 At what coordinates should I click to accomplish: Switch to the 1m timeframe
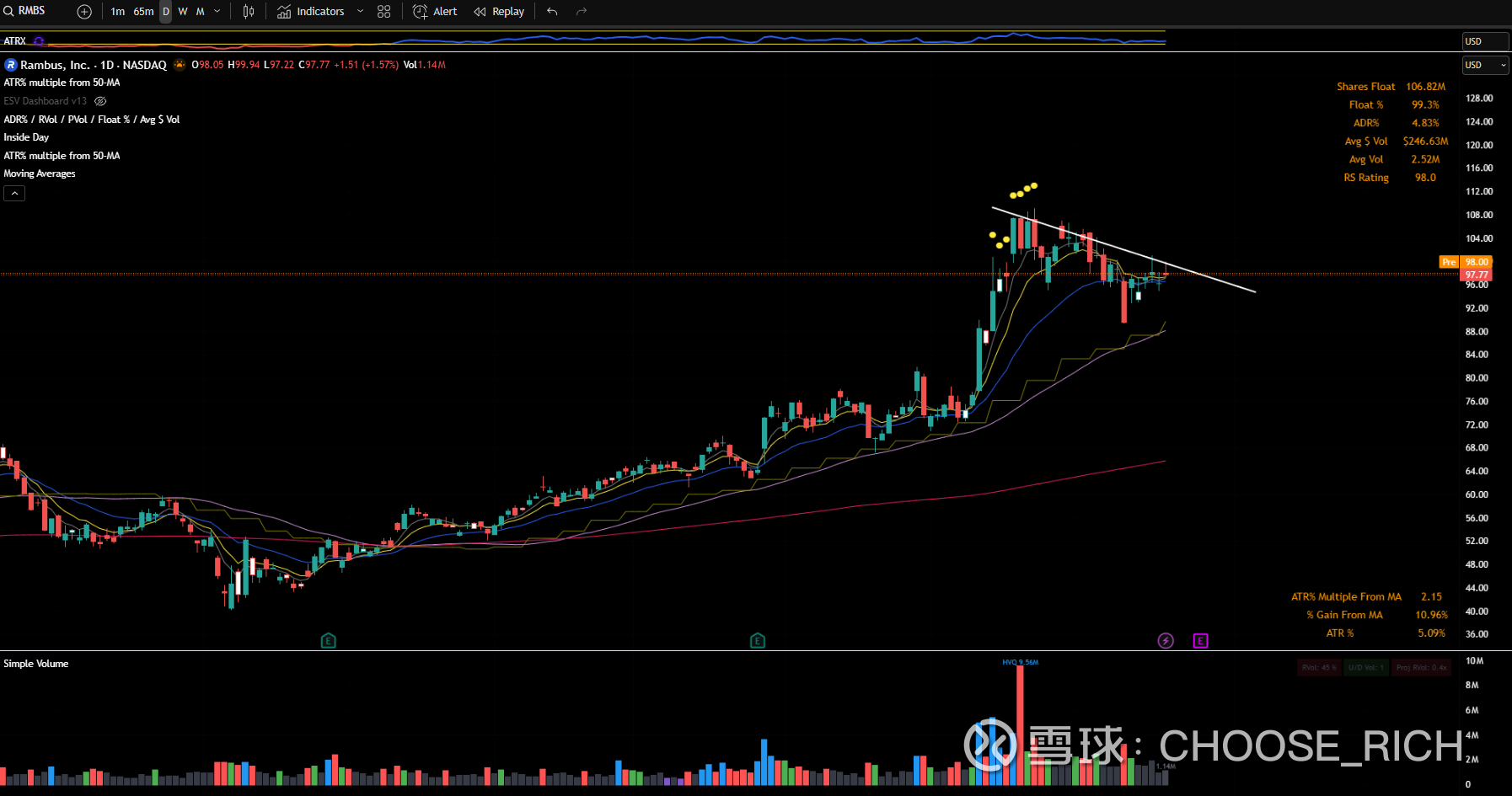coord(118,12)
